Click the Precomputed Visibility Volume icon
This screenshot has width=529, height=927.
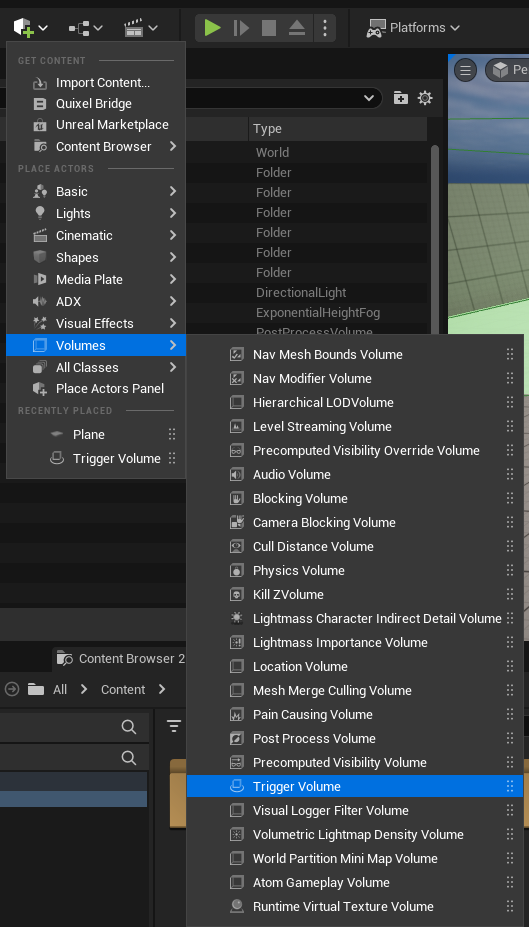pyautogui.click(x=236, y=763)
